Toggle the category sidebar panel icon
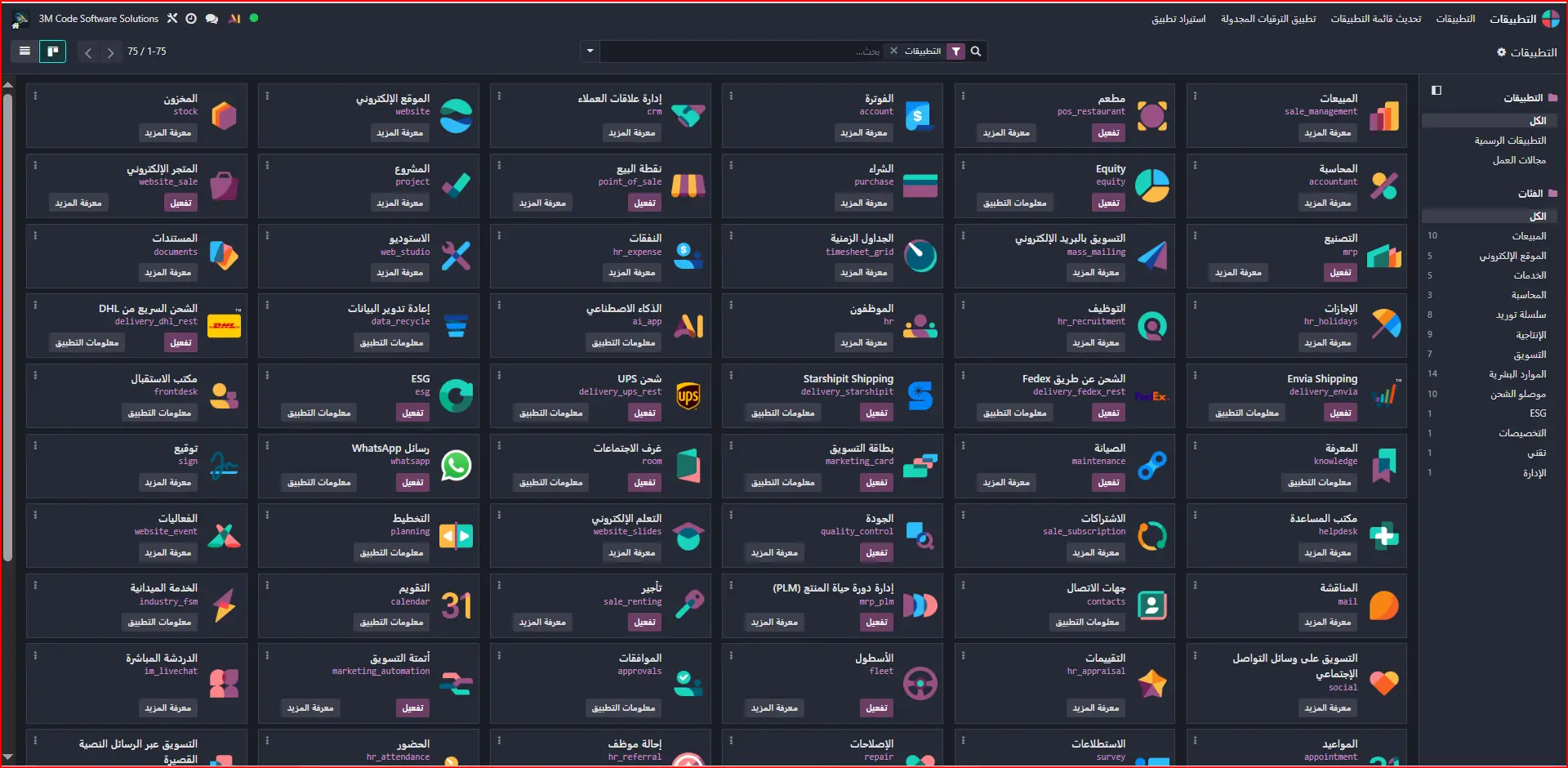The image size is (1568, 768). point(1437,91)
